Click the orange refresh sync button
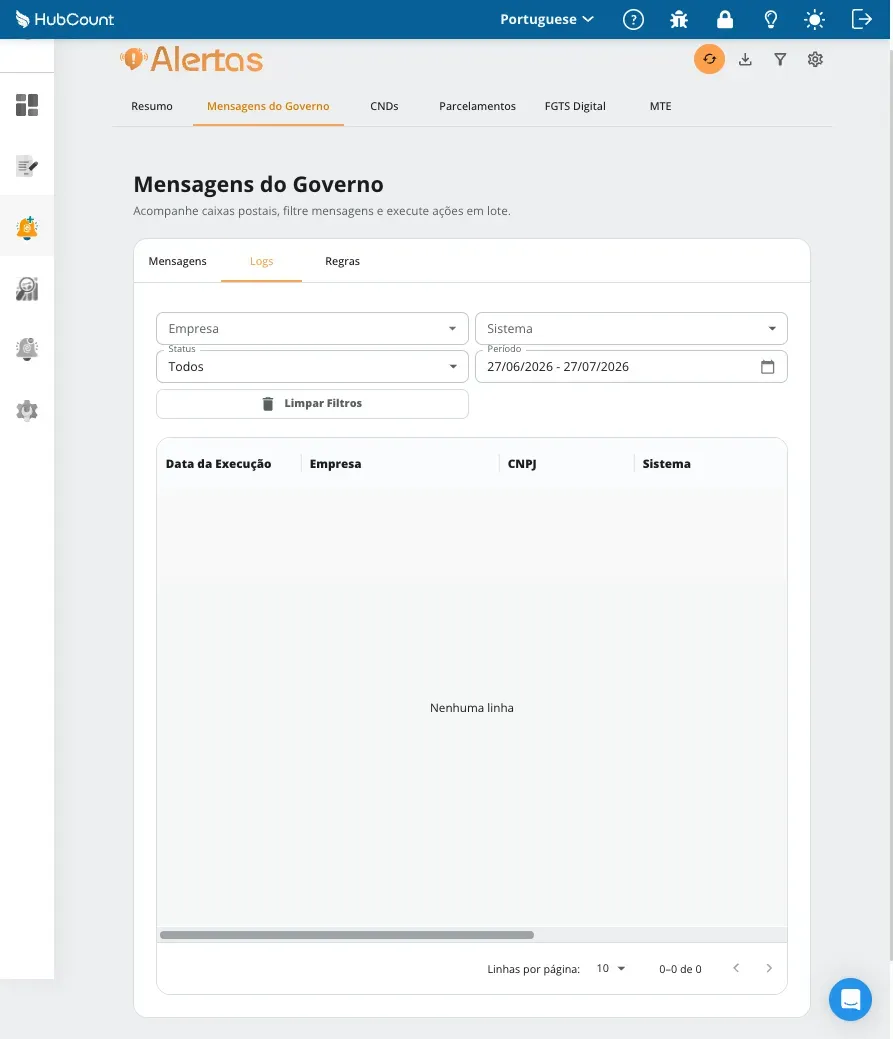The width and height of the screenshot is (893, 1039). (709, 59)
